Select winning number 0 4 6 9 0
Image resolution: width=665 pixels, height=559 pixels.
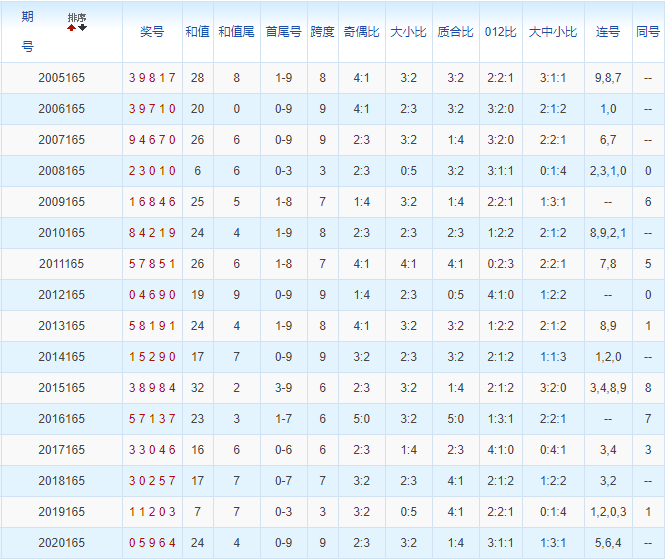(152, 294)
